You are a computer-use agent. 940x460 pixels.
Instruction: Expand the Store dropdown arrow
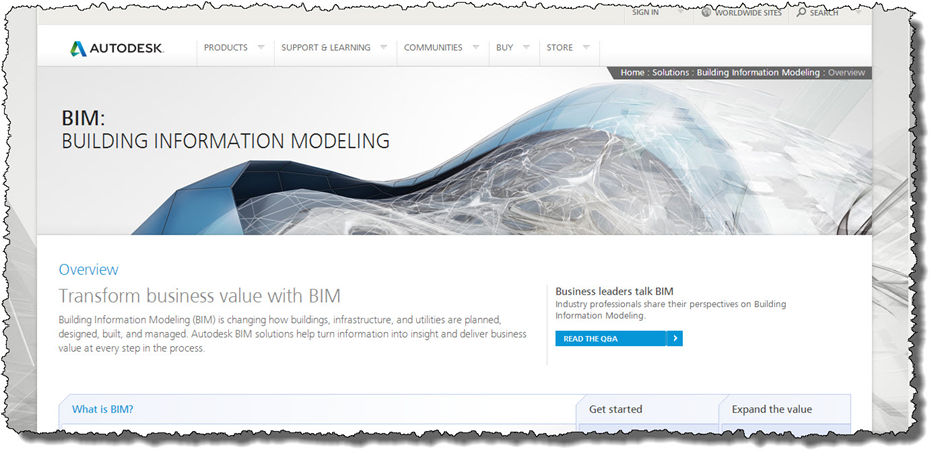pos(586,47)
